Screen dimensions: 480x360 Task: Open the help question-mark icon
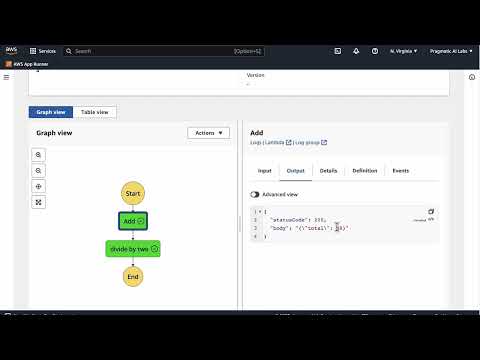375,51
